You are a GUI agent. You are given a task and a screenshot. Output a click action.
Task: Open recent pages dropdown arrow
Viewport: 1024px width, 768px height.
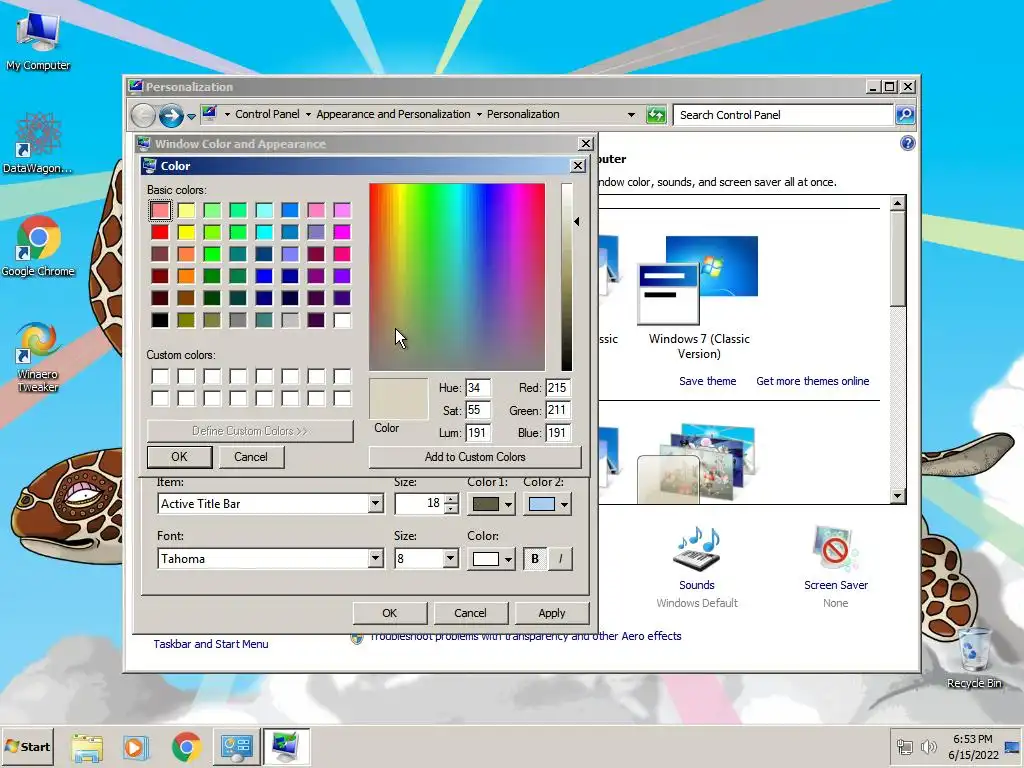tap(191, 117)
